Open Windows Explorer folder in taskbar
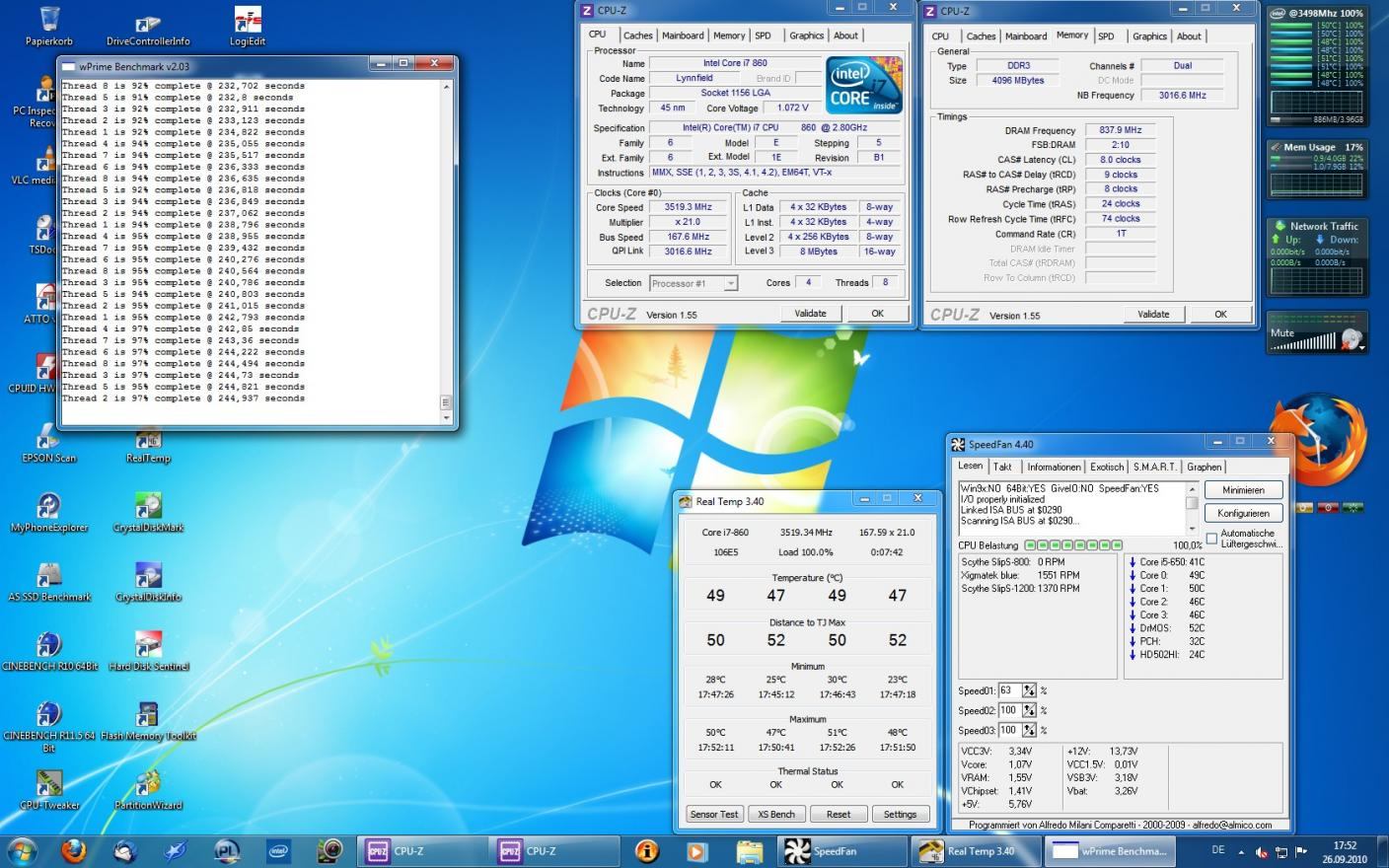Viewport: 1389px width, 868px height. point(749,850)
